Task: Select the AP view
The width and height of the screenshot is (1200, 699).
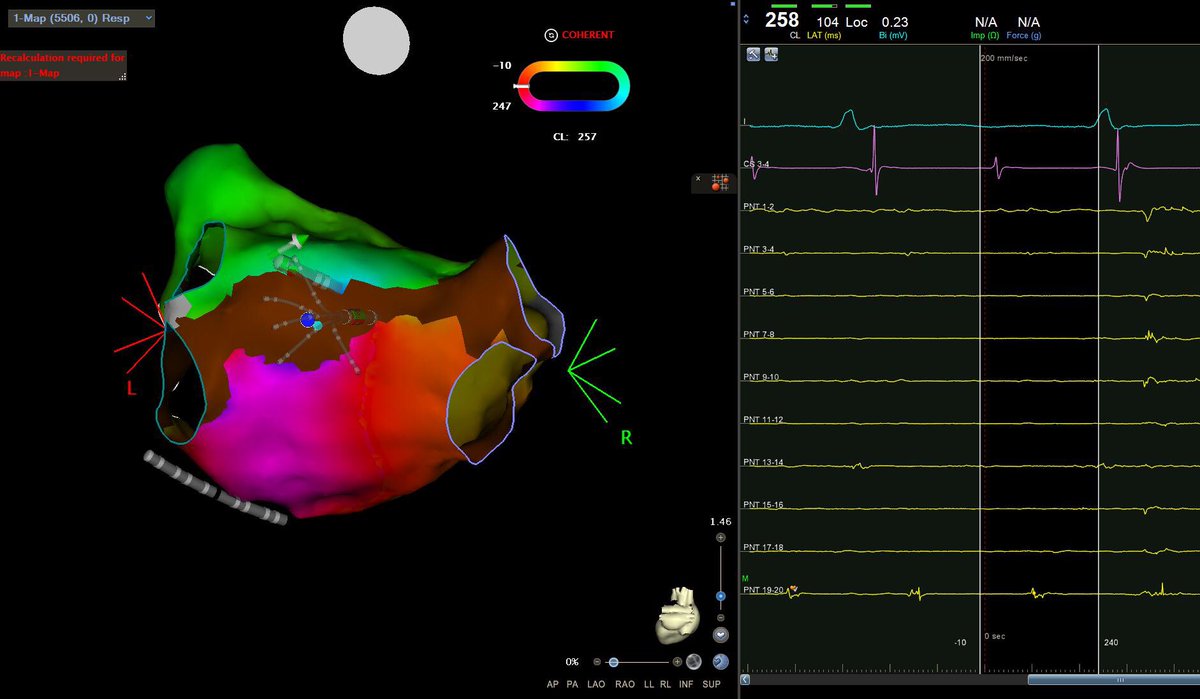Action: point(552,684)
